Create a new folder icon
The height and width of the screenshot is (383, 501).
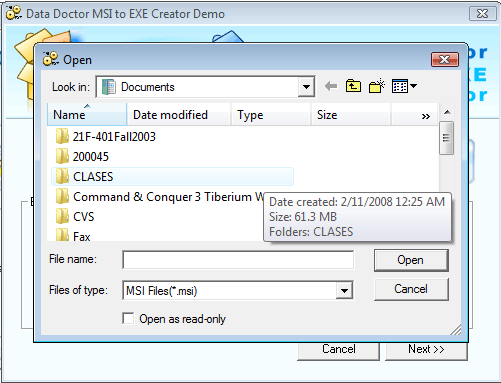377,86
